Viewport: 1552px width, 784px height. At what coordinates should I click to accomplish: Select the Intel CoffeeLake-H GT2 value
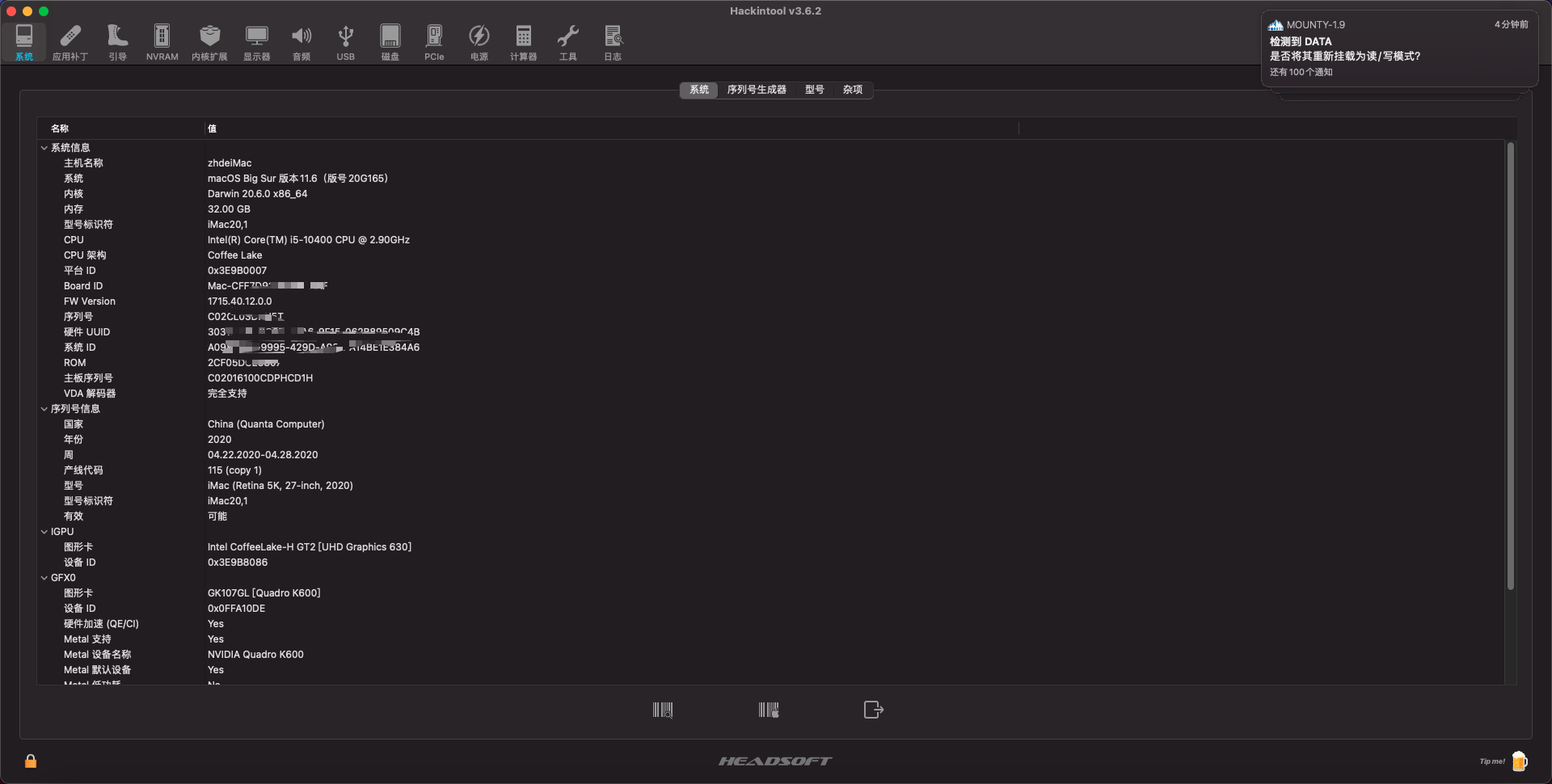[310, 547]
